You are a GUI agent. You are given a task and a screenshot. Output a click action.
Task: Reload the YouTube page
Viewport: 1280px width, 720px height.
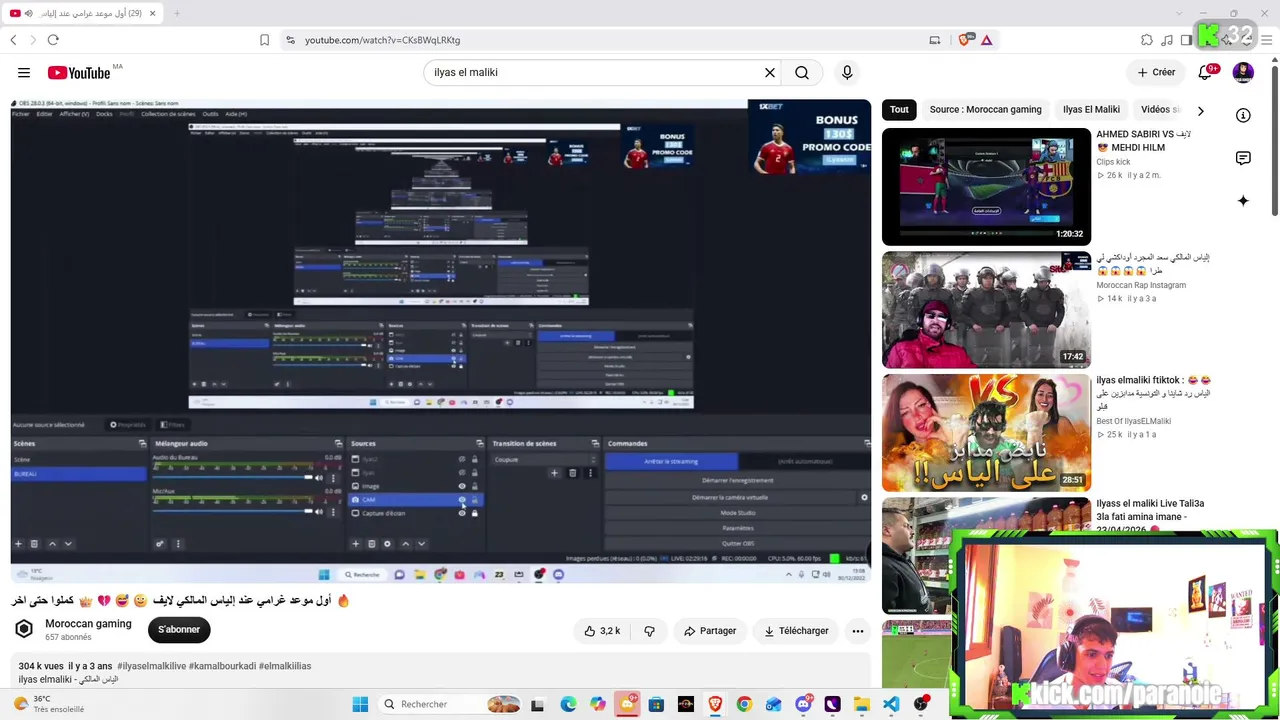[53, 40]
